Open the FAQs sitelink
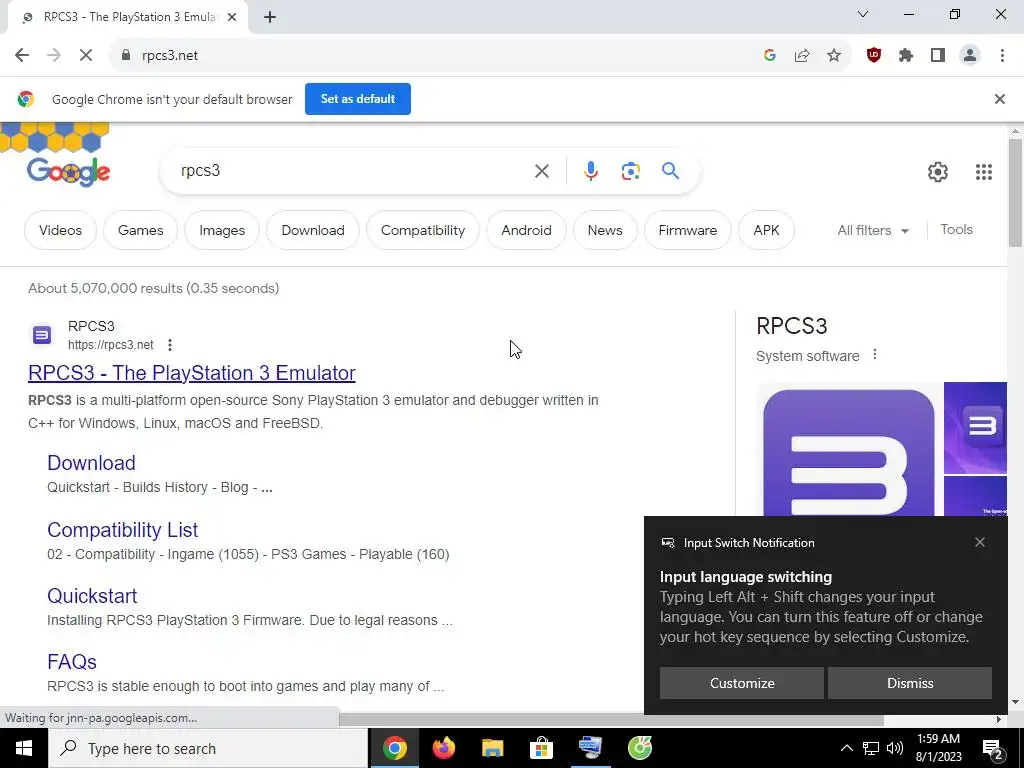Image resolution: width=1024 pixels, height=768 pixels. (72, 662)
